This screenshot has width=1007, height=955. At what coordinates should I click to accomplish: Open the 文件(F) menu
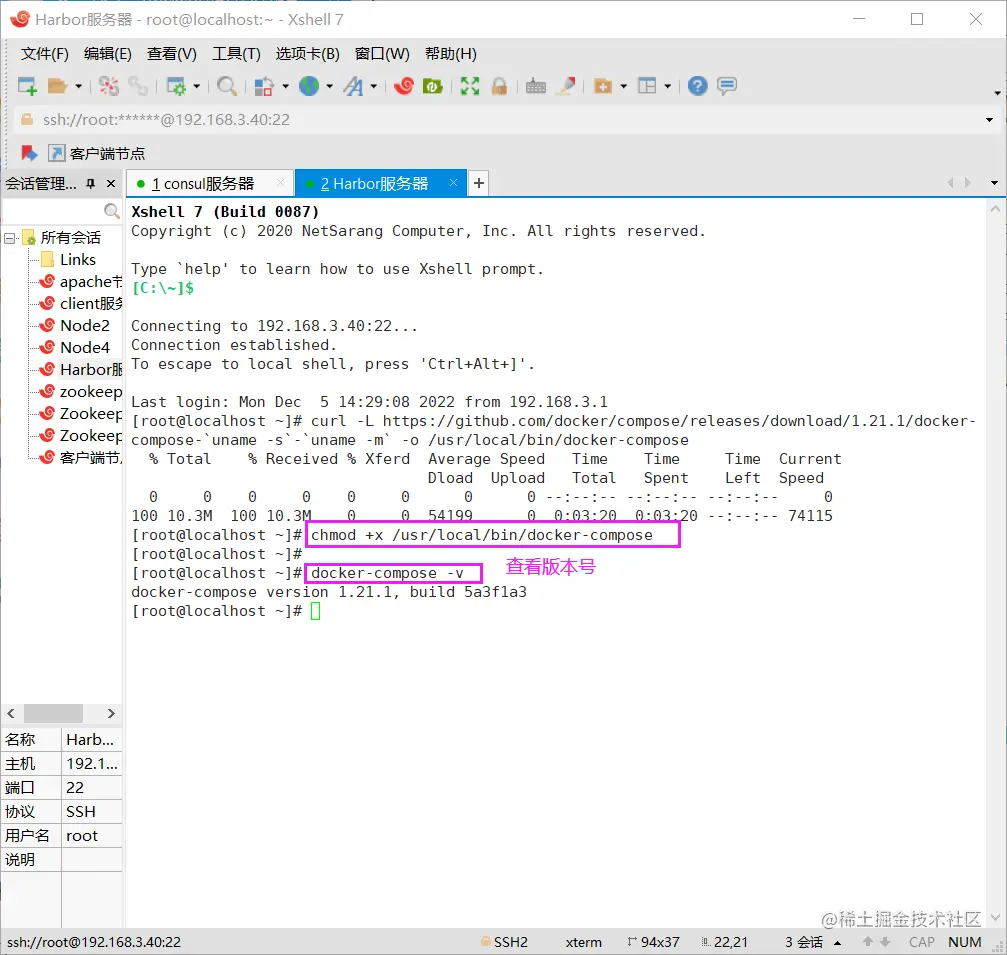pyautogui.click(x=44, y=54)
